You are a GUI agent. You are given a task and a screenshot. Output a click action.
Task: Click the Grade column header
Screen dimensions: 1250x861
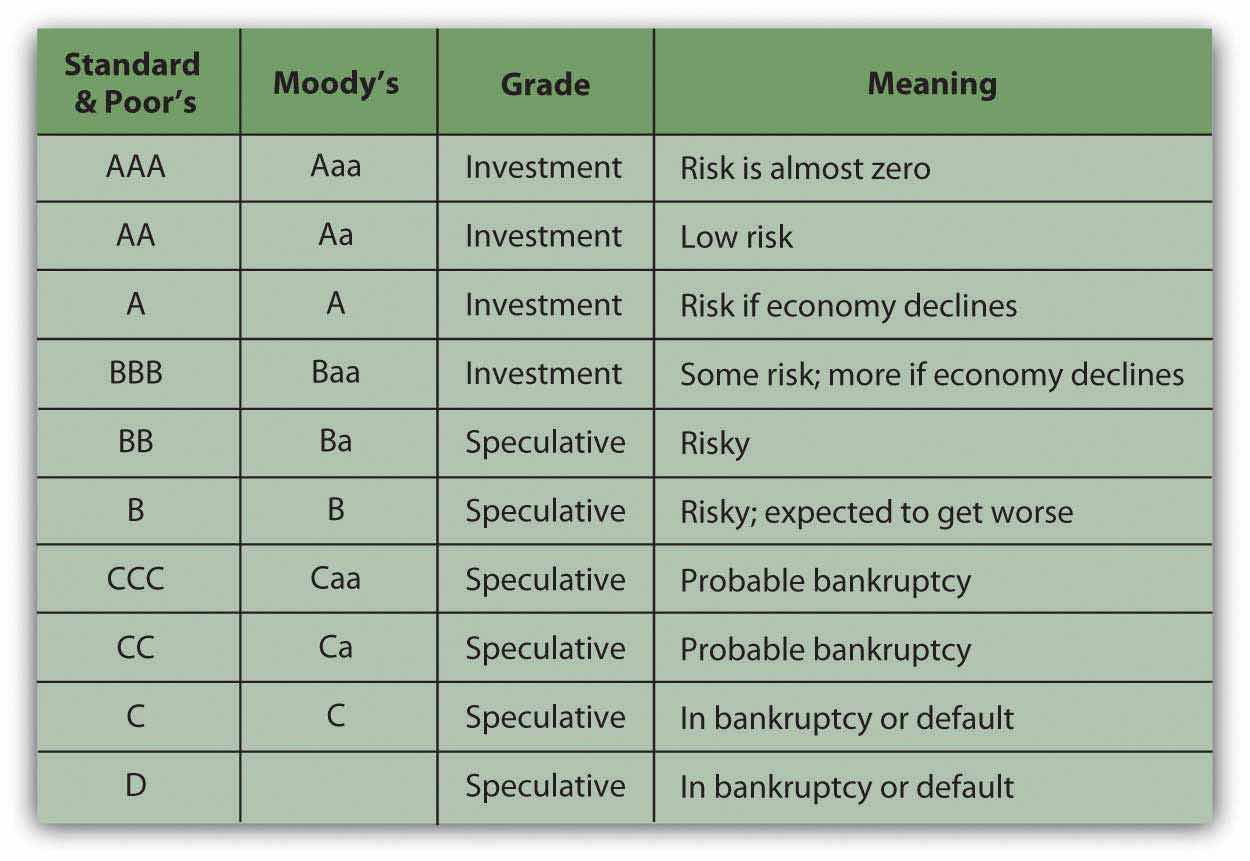point(545,83)
